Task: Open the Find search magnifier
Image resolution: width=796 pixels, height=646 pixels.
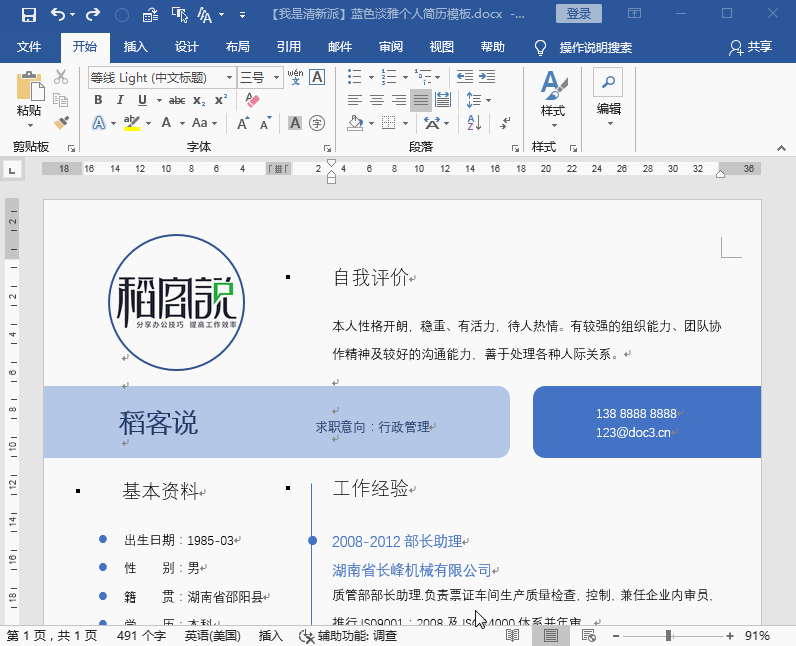Action: pos(608,82)
